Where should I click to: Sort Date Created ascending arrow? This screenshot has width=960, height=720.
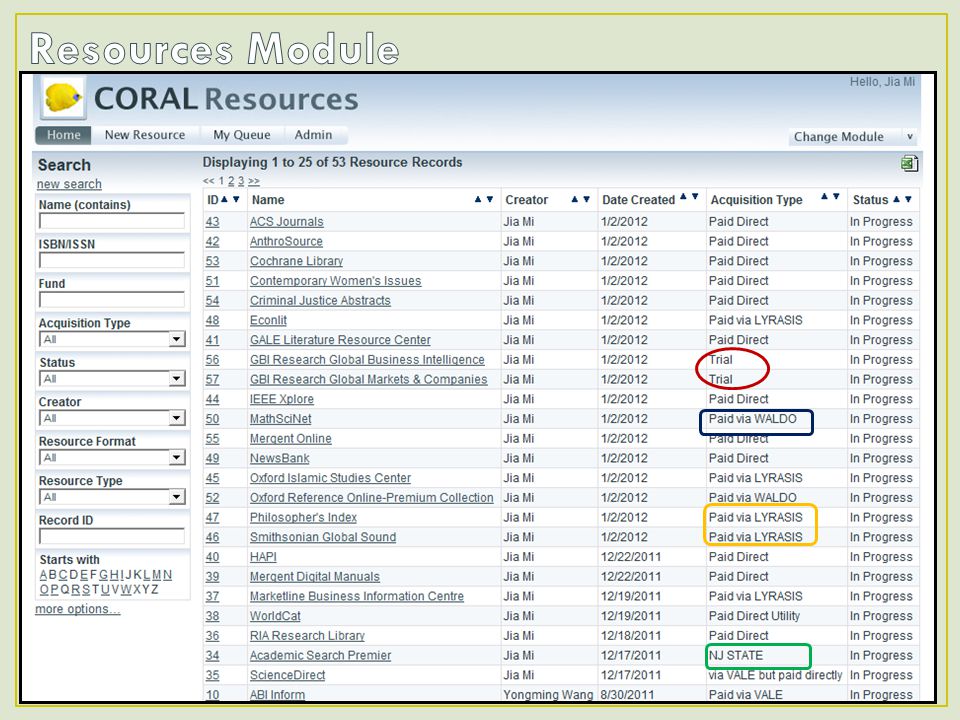[x=683, y=197]
